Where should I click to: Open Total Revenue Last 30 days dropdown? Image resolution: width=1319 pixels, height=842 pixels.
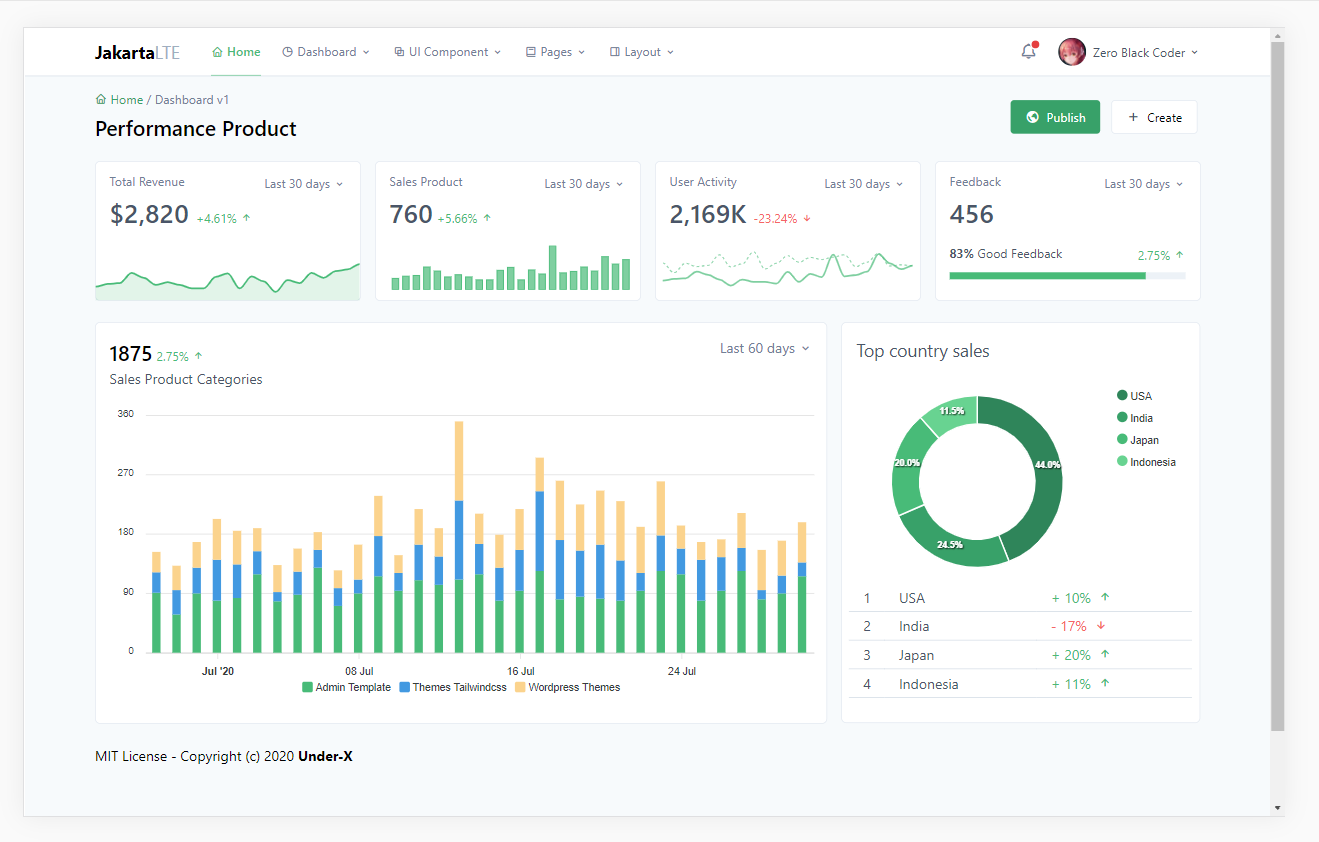pos(304,184)
